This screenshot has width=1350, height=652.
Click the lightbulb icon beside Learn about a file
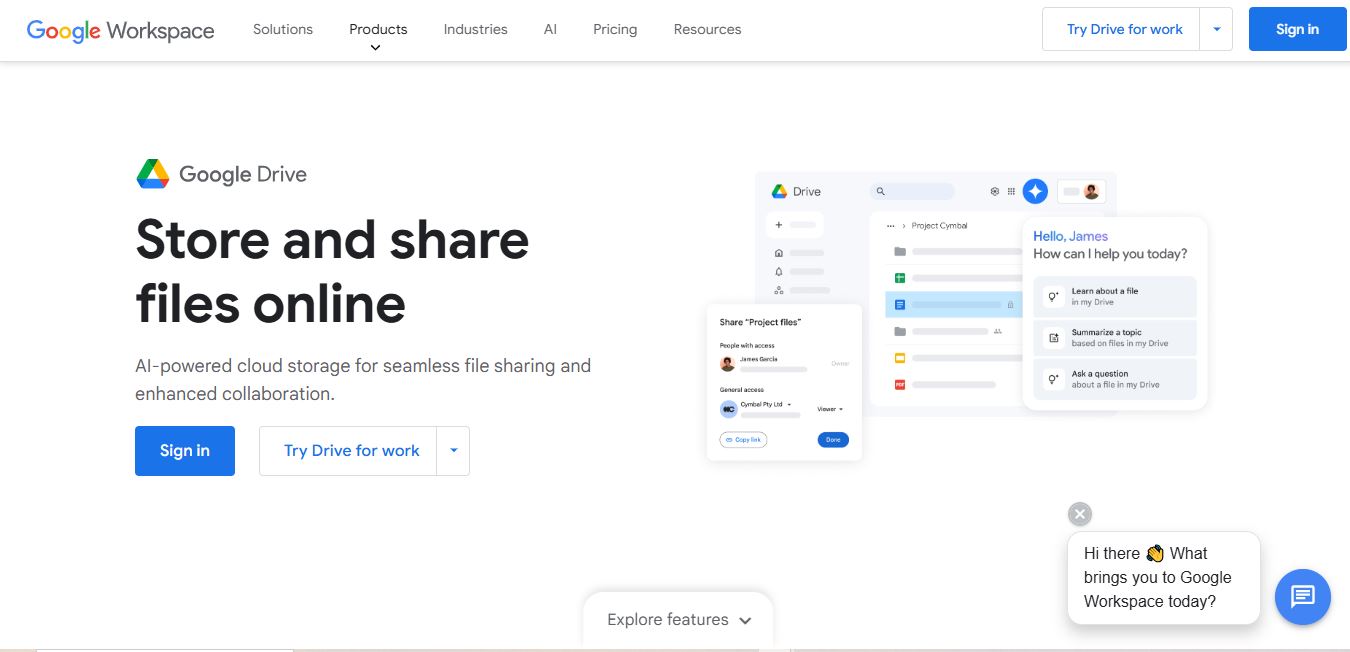point(1053,296)
